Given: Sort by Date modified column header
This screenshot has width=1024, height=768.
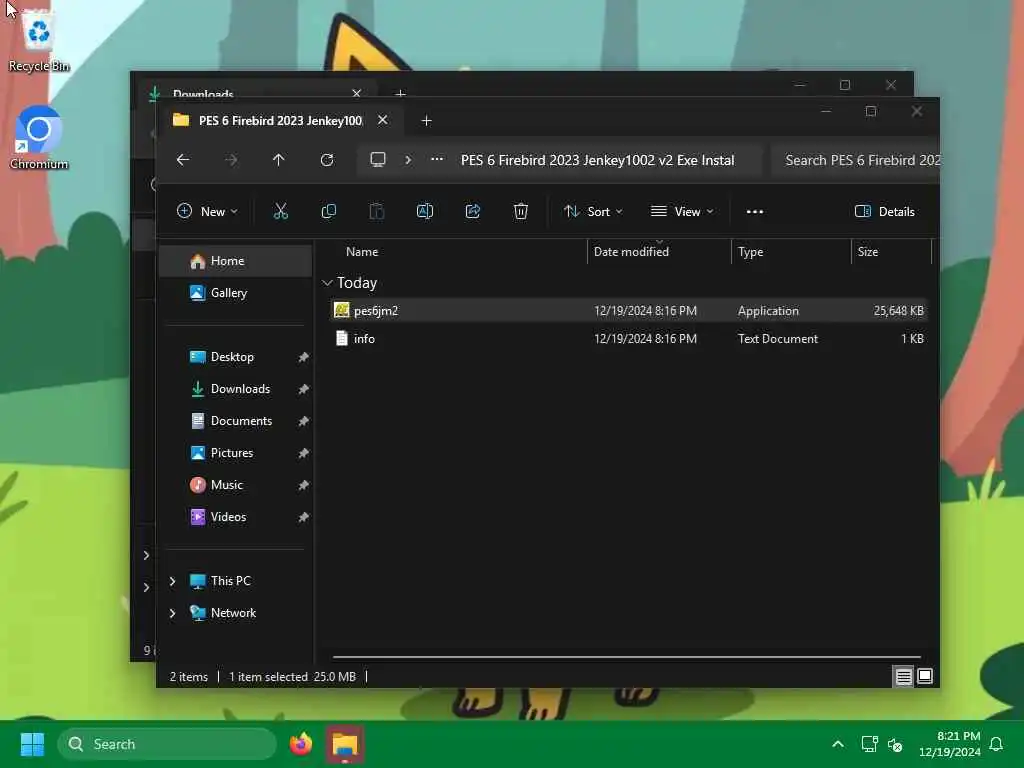Looking at the screenshot, I should (631, 251).
